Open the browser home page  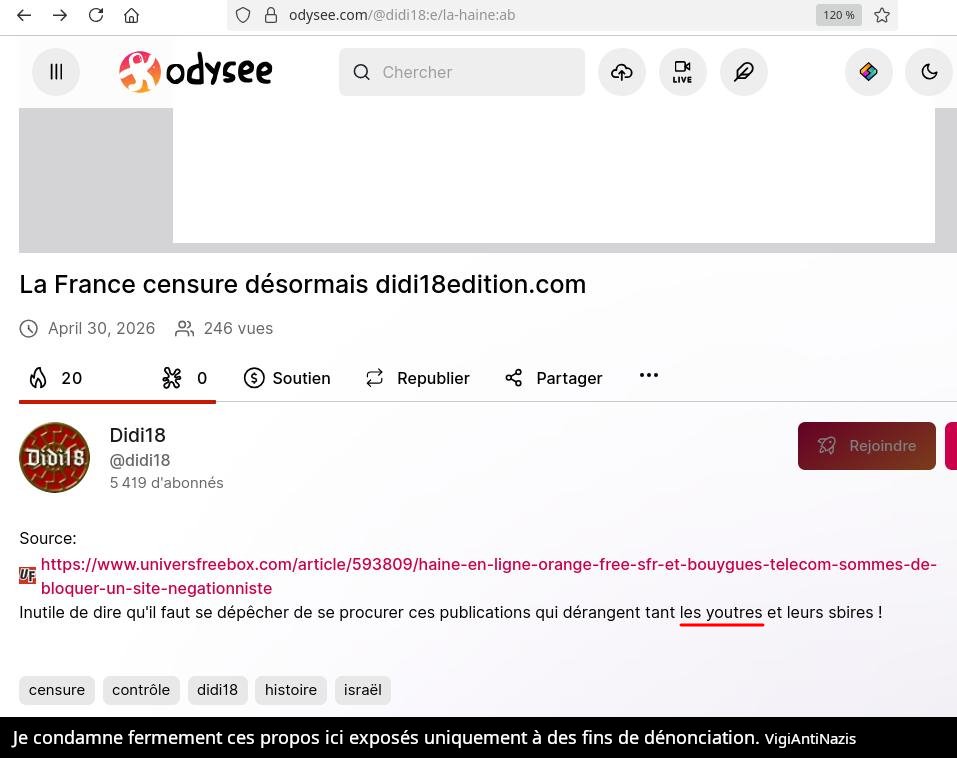[x=131, y=15]
